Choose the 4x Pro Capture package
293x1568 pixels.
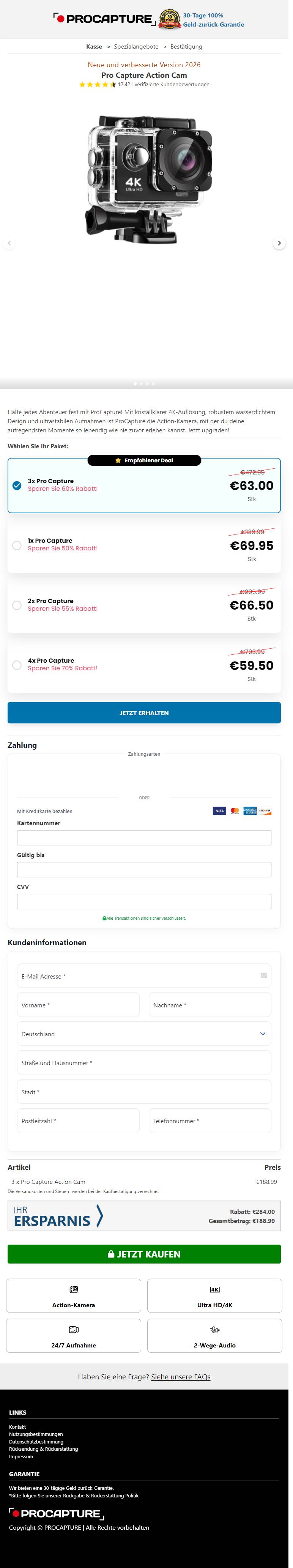(17, 665)
